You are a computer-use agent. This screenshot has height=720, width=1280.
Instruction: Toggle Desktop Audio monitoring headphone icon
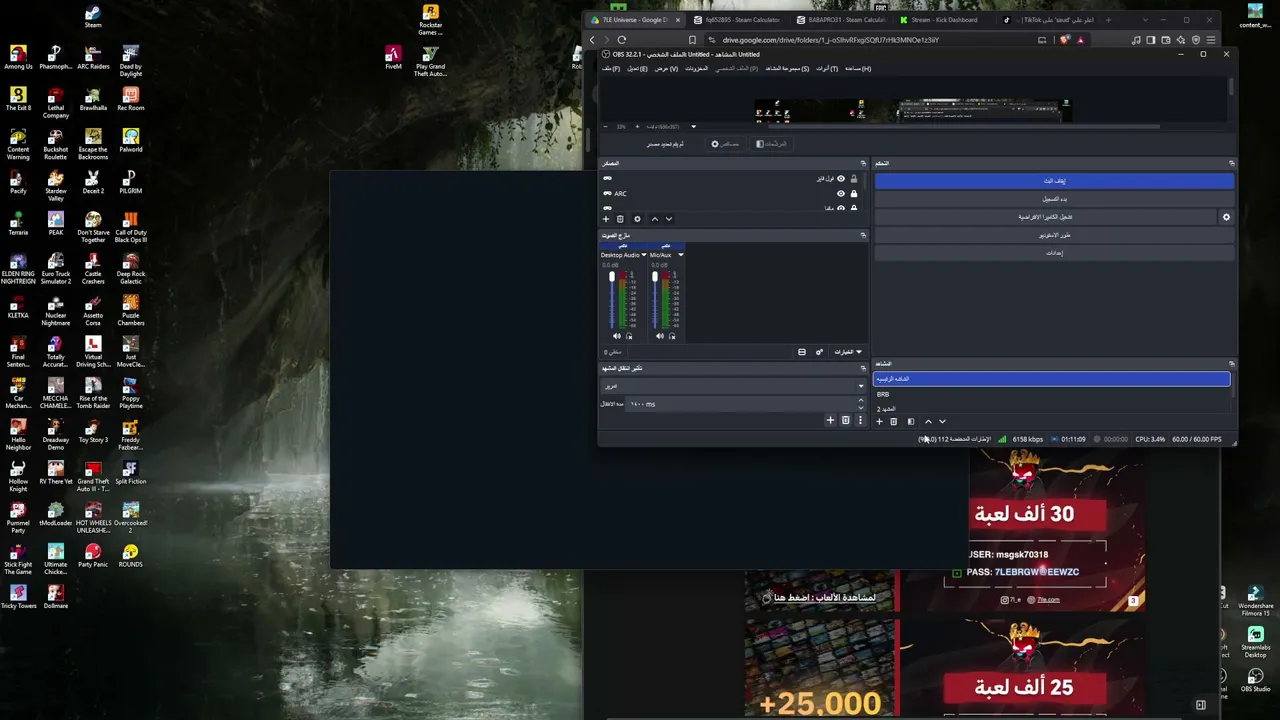pyautogui.click(x=629, y=336)
